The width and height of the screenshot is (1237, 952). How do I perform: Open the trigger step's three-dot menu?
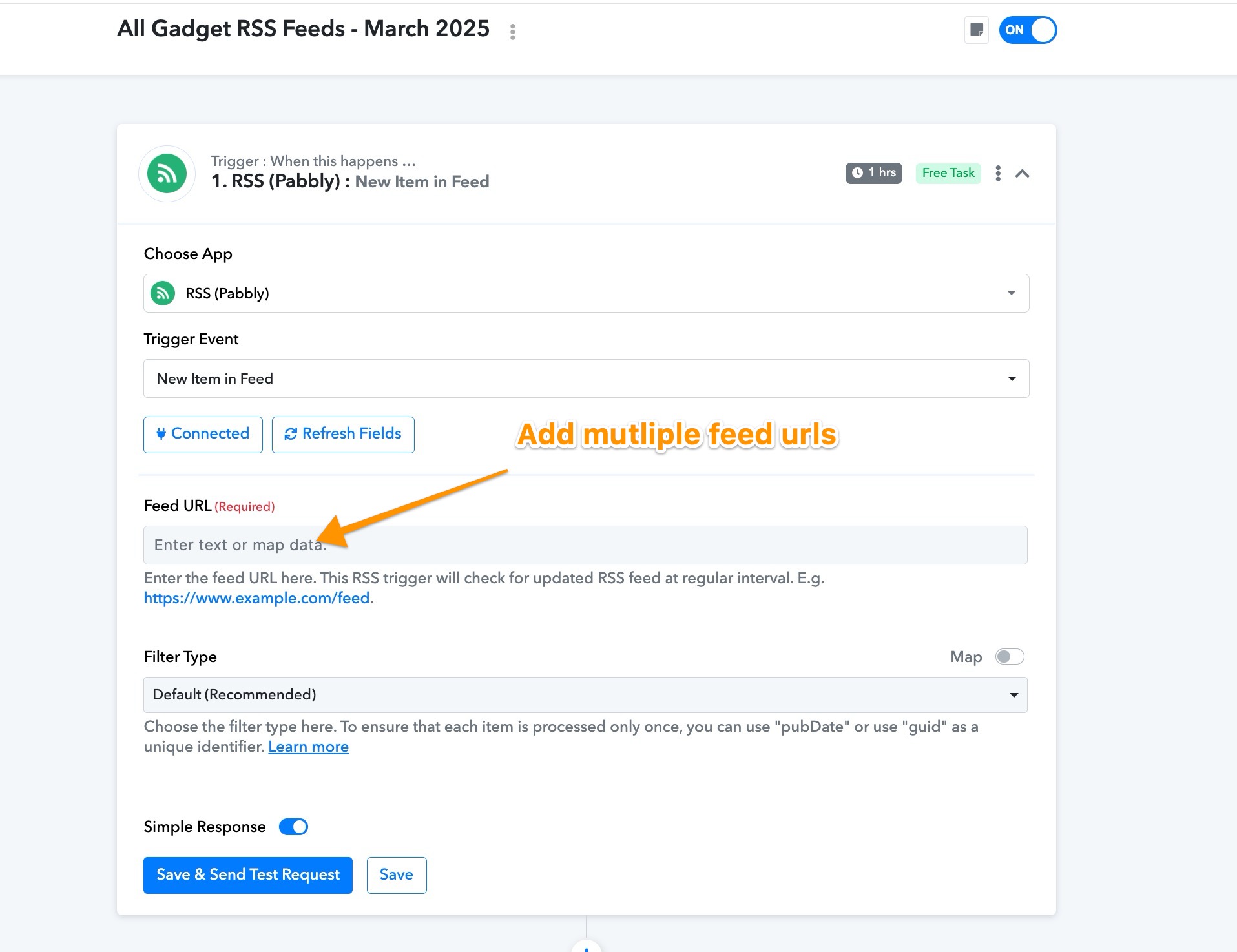[x=998, y=173]
